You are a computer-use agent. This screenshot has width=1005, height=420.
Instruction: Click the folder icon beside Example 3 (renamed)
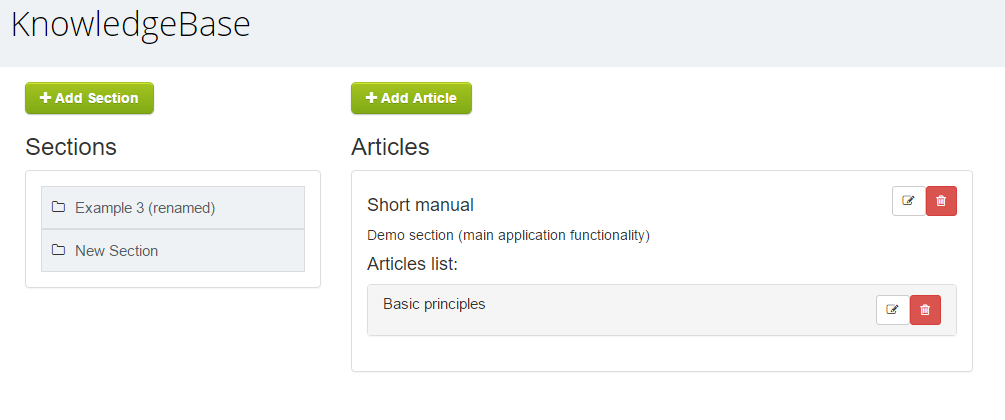[58, 207]
